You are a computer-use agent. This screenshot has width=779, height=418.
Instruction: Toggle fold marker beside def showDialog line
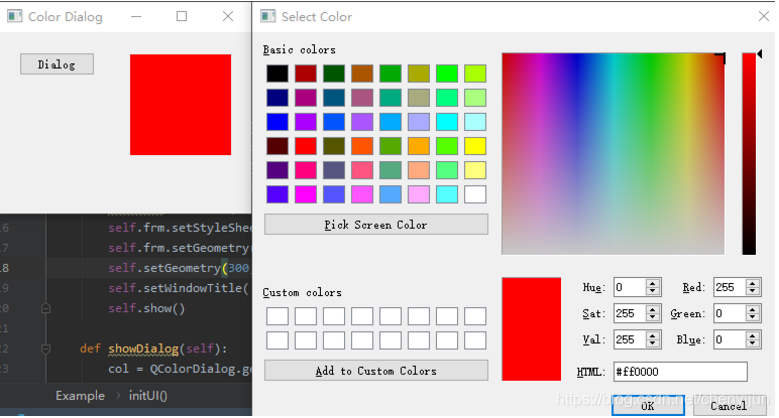[46, 349]
